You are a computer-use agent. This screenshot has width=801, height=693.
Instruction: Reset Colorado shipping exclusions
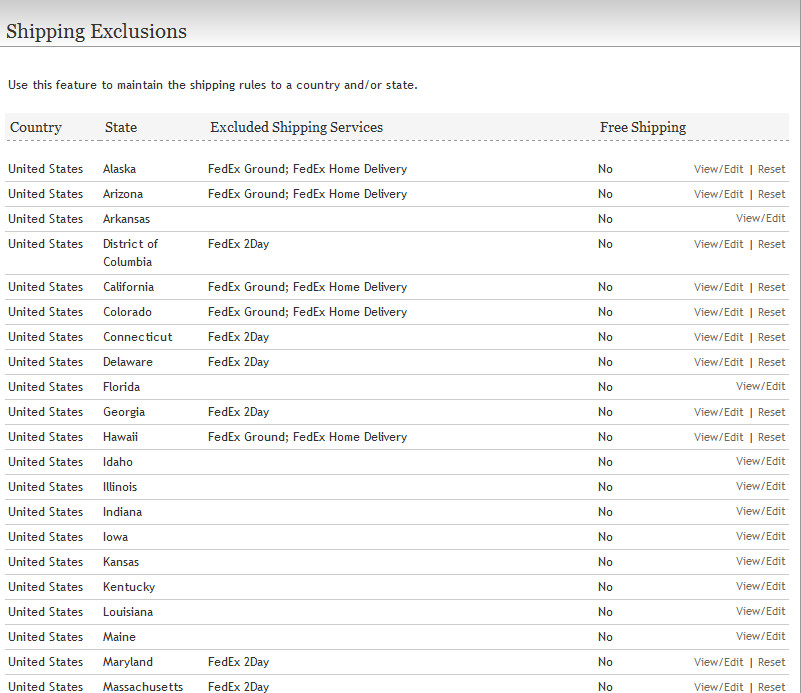(x=771, y=312)
